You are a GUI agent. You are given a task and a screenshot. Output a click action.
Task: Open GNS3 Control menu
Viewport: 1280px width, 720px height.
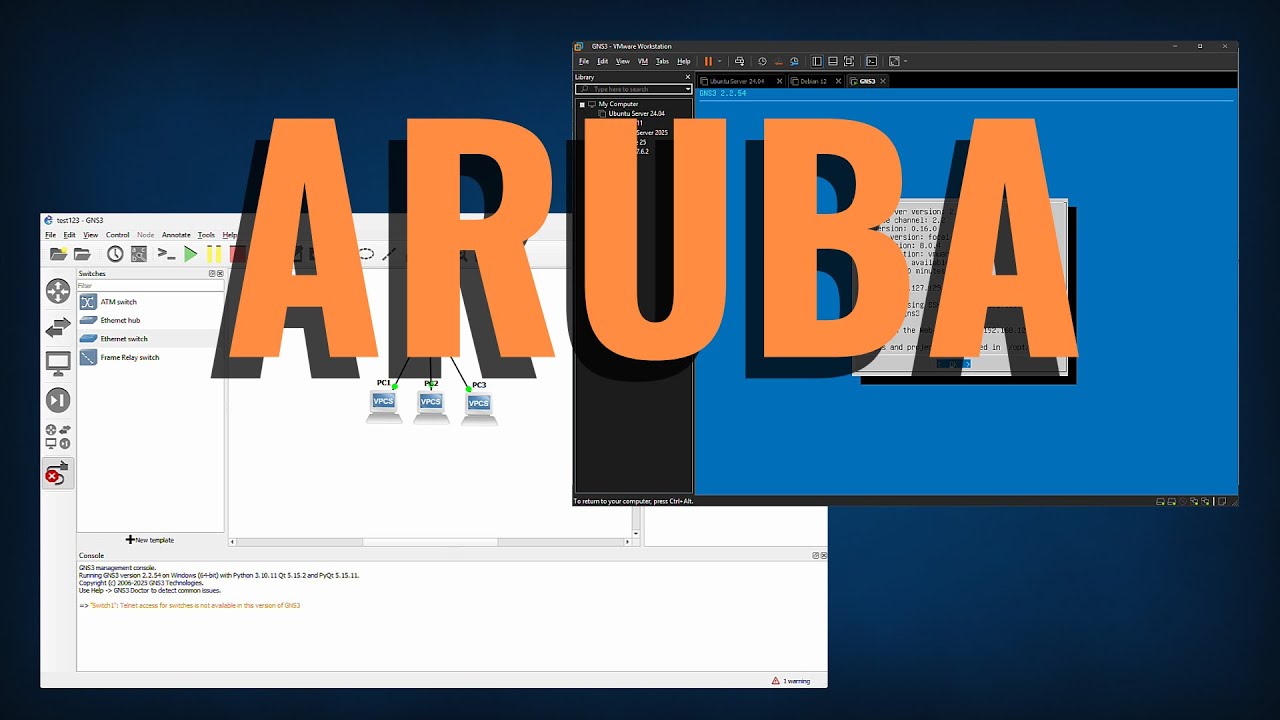click(117, 235)
